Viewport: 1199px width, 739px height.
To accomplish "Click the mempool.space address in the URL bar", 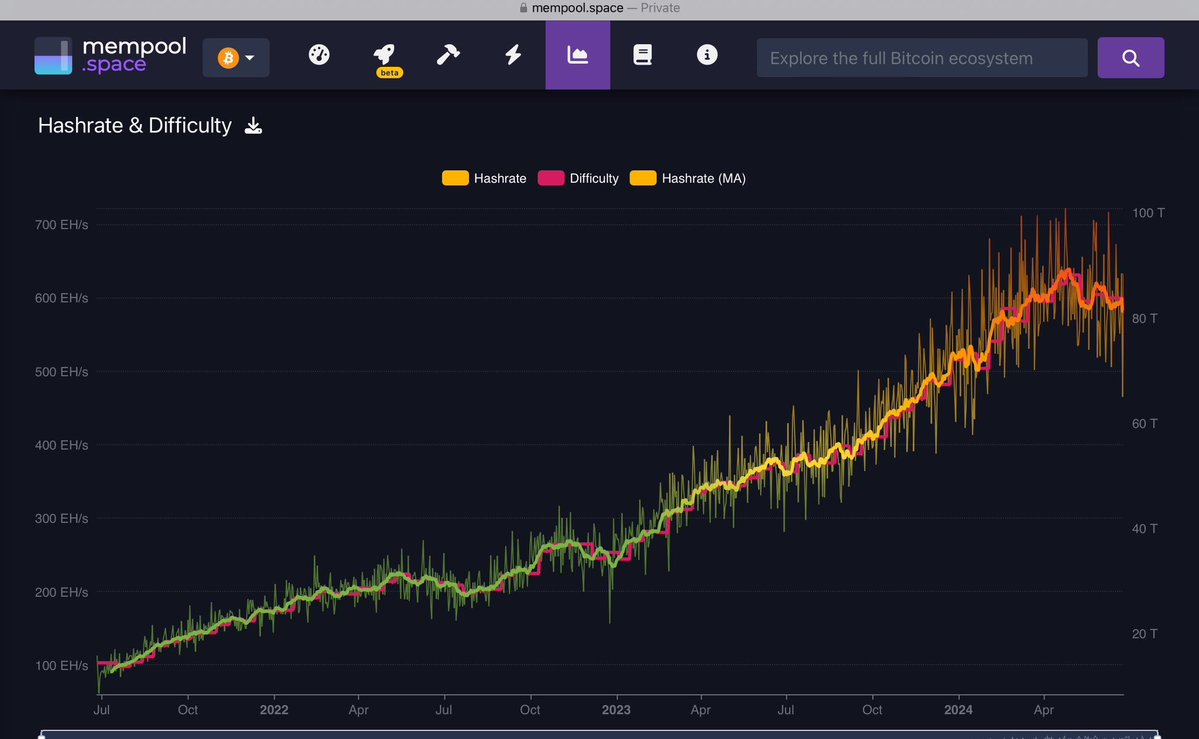I will tap(576, 8).
